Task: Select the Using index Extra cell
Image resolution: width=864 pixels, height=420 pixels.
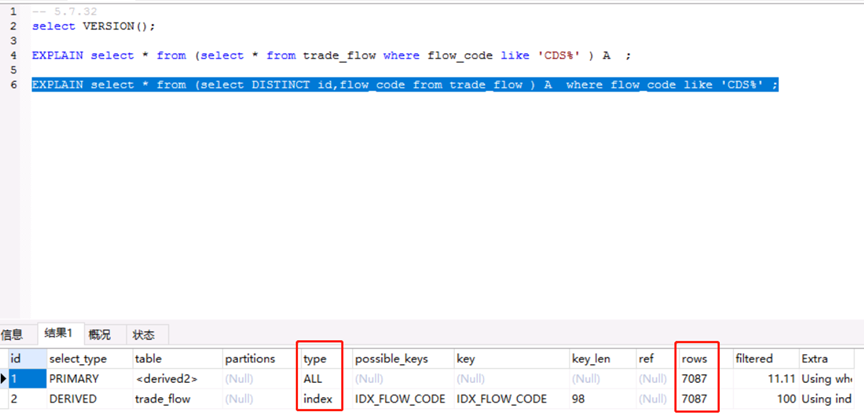Action: 826,399
